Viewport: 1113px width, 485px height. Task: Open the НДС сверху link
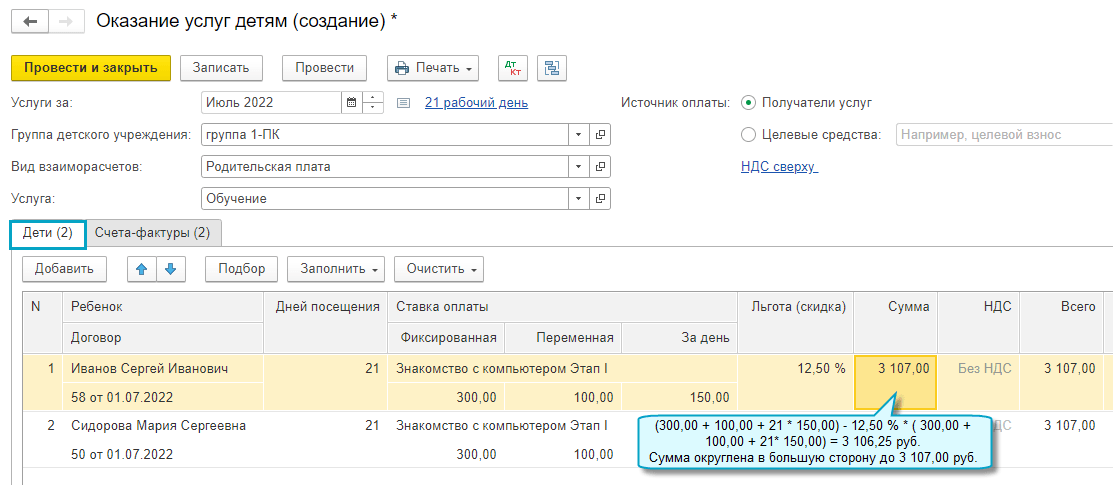coord(779,166)
